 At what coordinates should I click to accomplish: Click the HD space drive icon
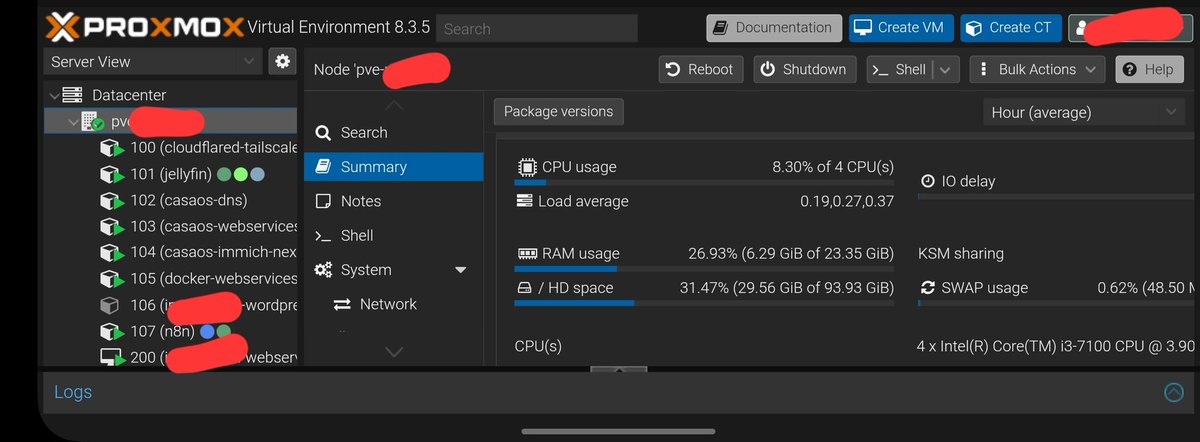tap(525, 287)
